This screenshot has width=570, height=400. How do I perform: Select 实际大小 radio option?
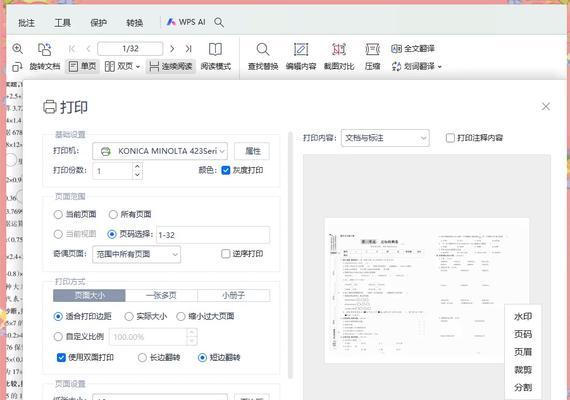pos(129,316)
